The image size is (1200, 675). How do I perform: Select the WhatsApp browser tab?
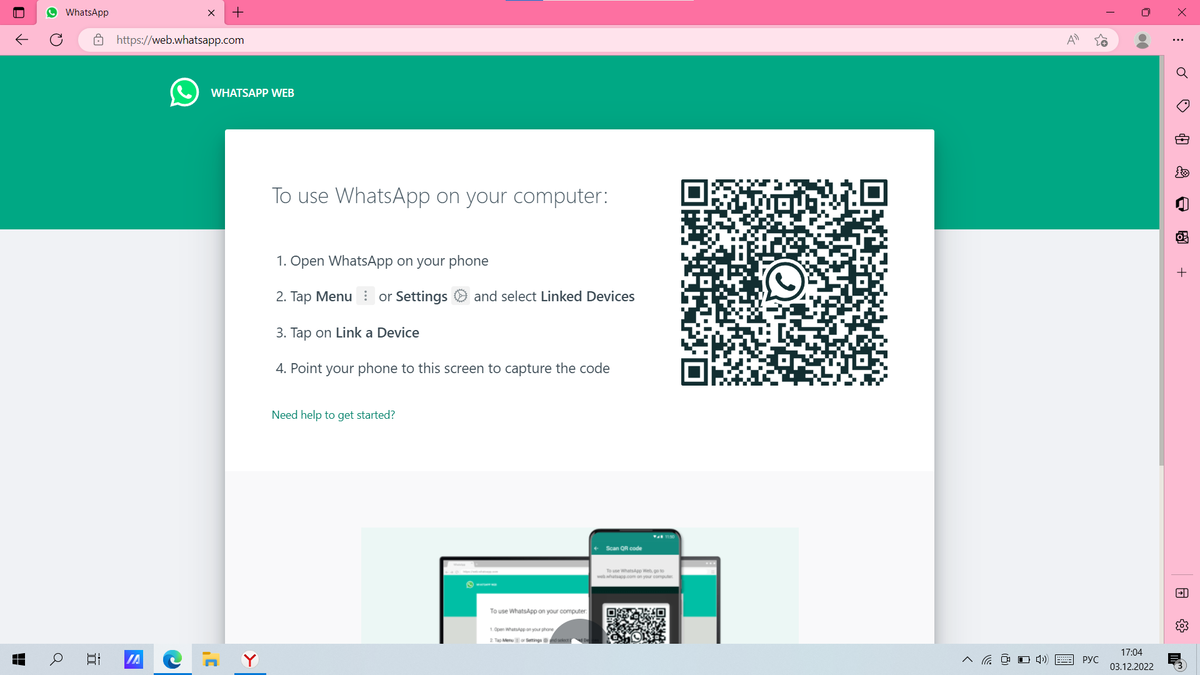(x=130, y=13)
